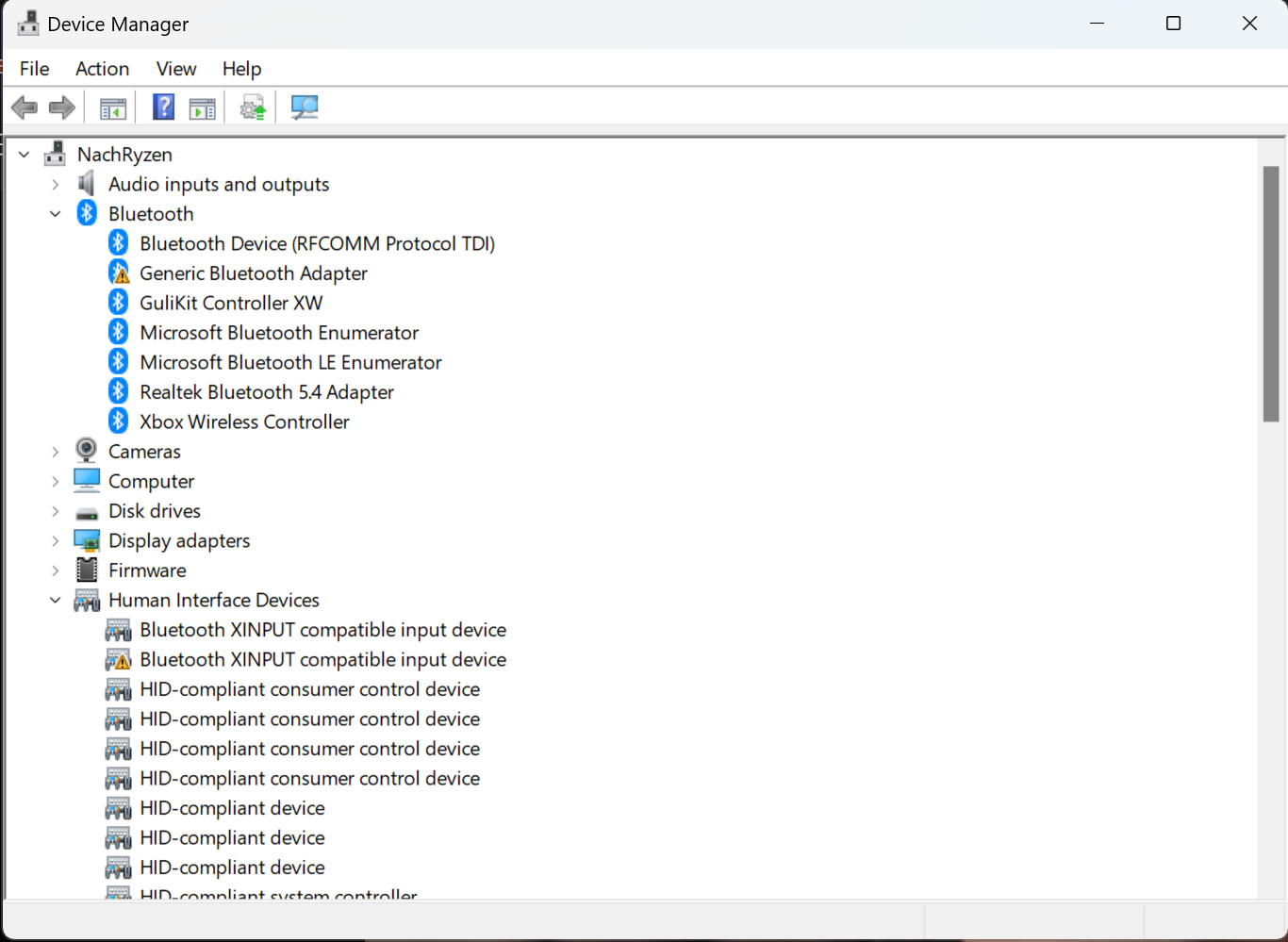Viewport: 1288px width, 942px height.
Task: Toggle the Show/Hide Action Pane toolbar icon
Action: click(x=202, y=107)
